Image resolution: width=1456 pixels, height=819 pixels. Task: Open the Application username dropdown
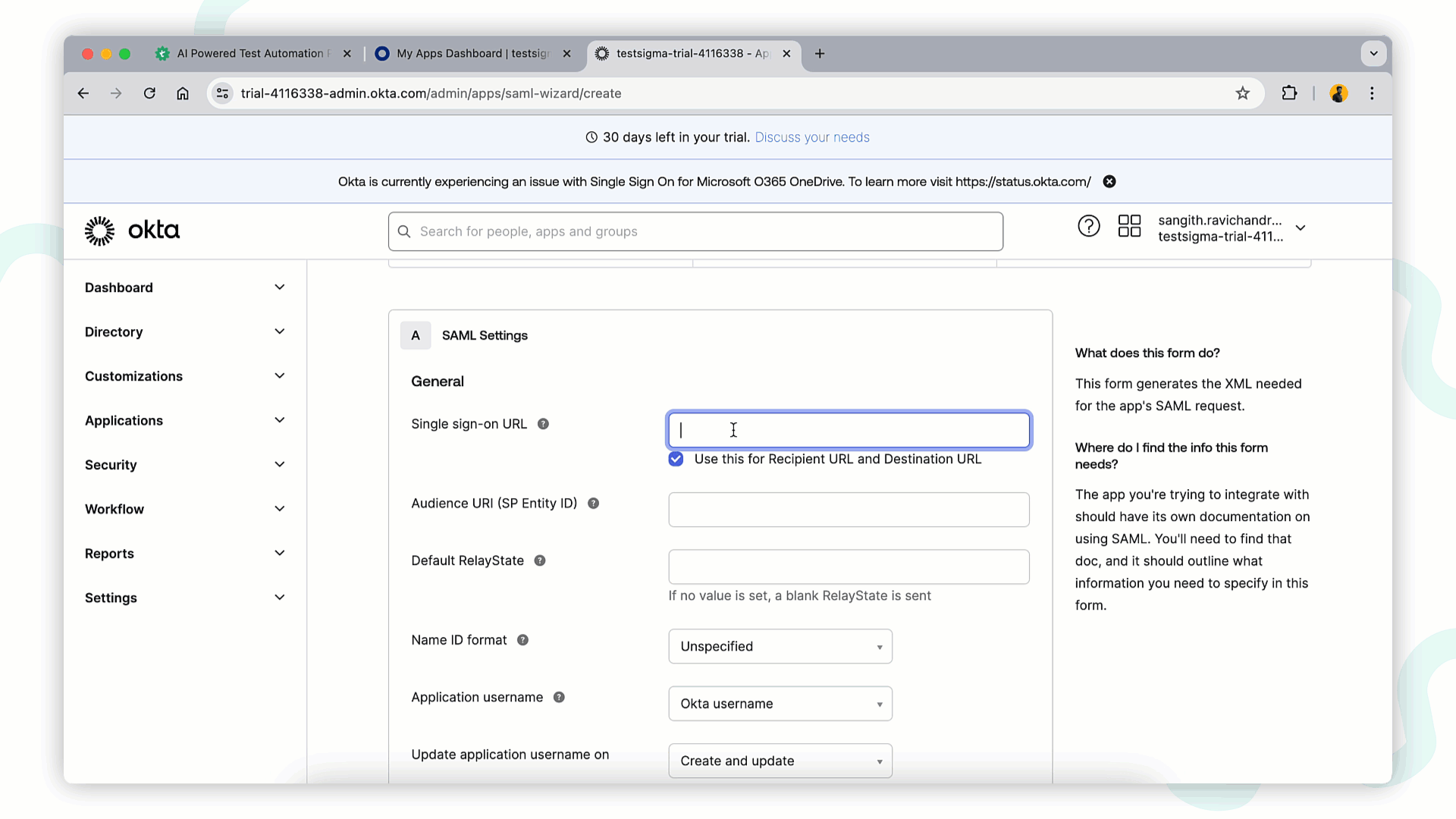point(780,704)
